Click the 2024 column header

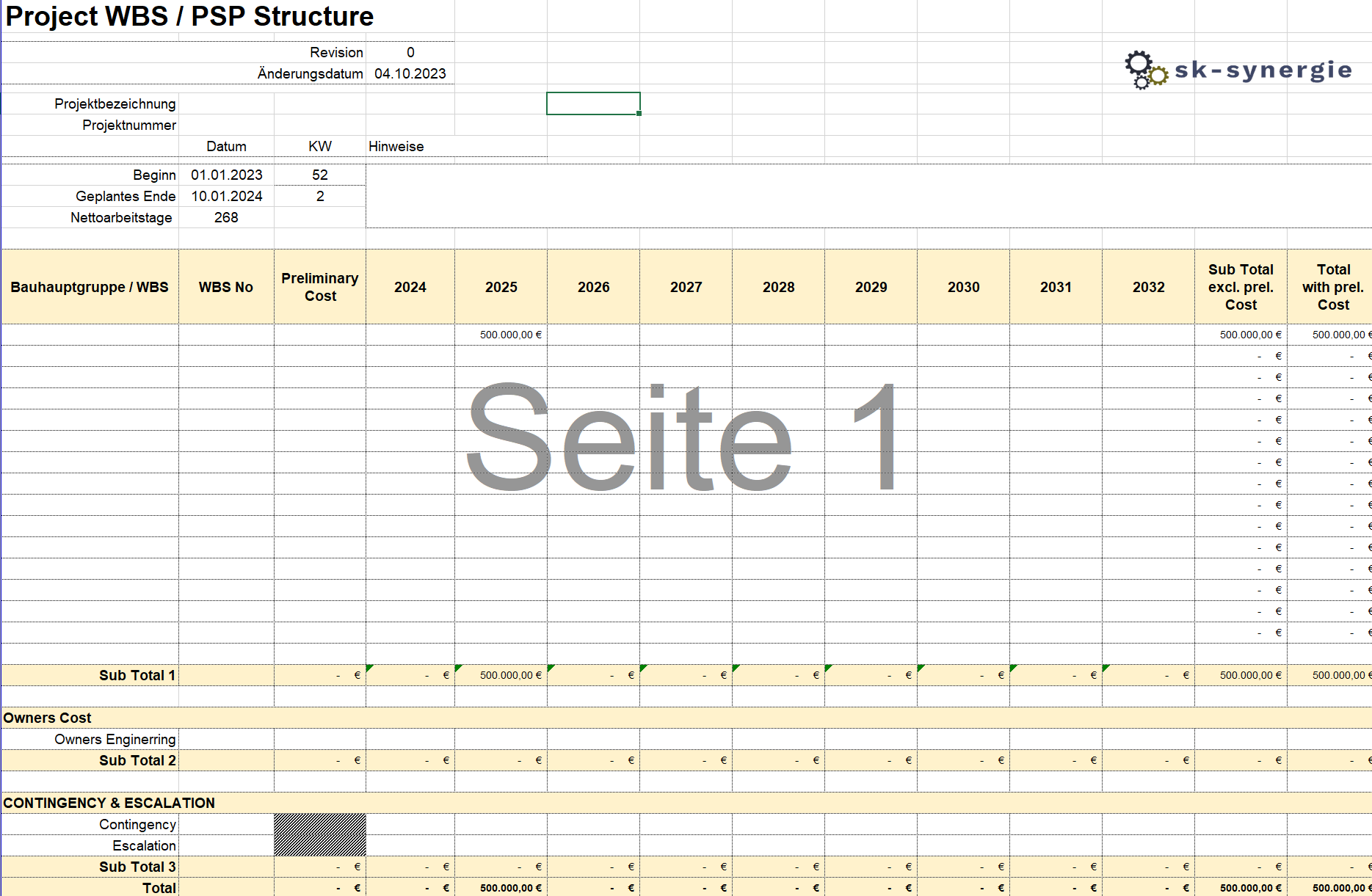coord(410,287)
